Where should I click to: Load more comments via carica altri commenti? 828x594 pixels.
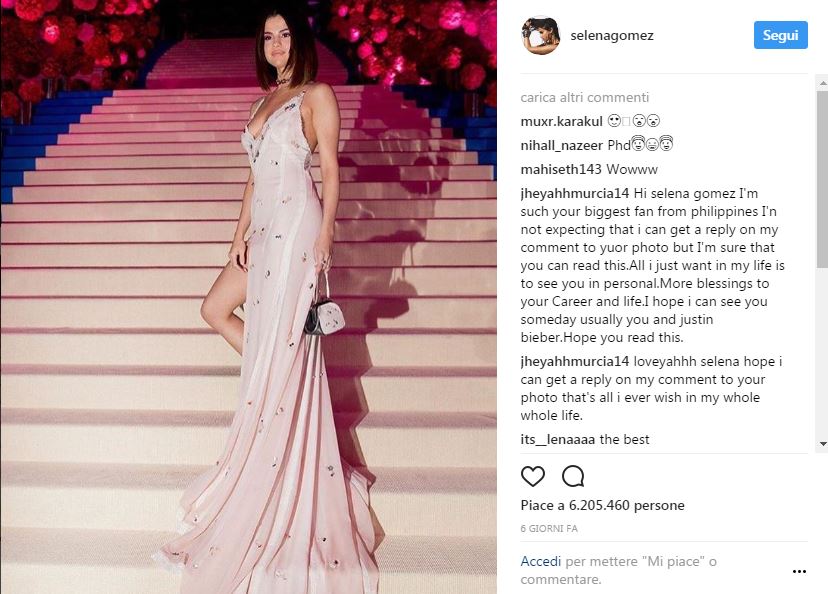585,97
